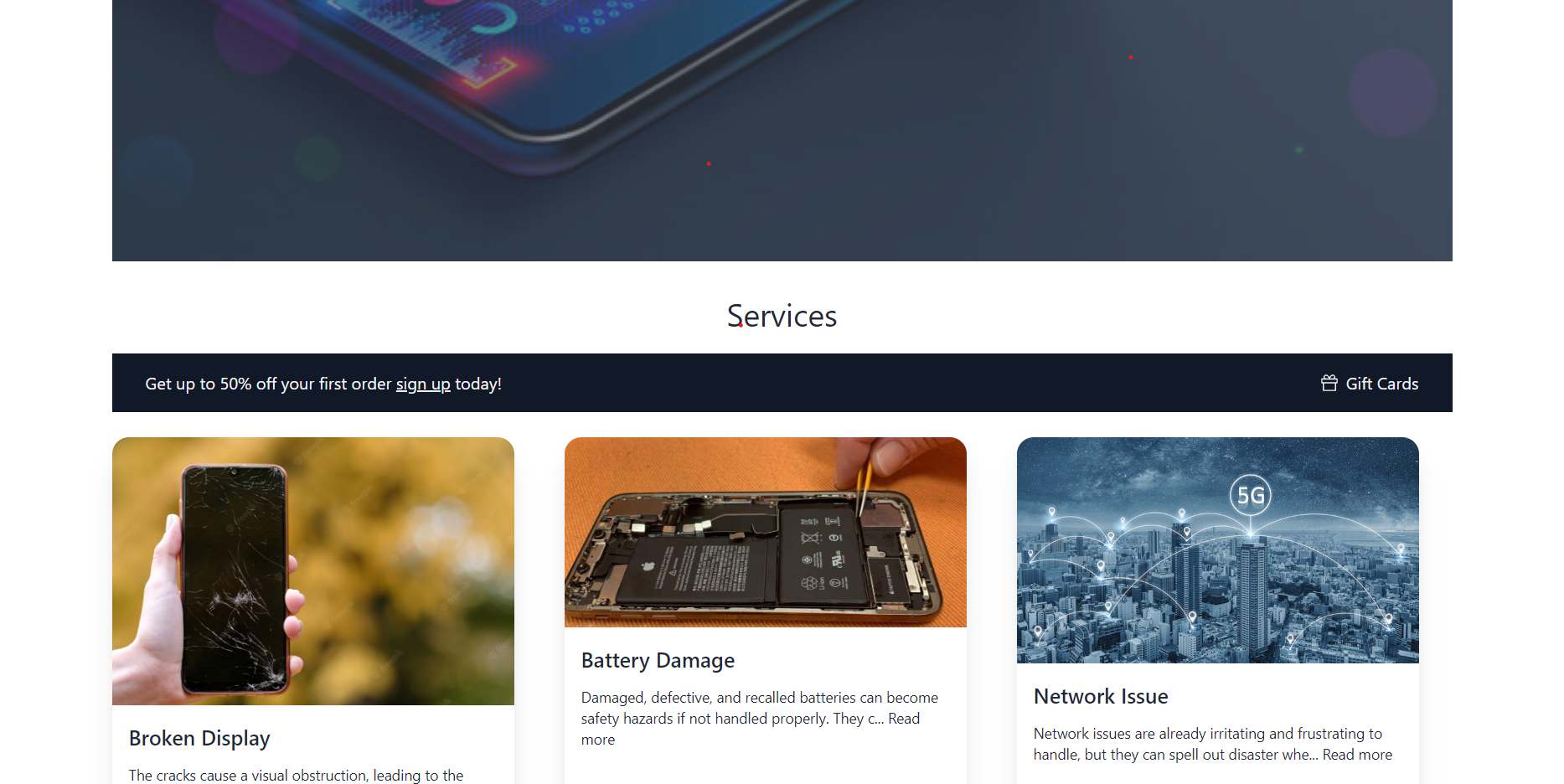The height and width of the screenshot is (784, 1564).
Task: Click the Network Issue title
Action: tap(1101, 696)
